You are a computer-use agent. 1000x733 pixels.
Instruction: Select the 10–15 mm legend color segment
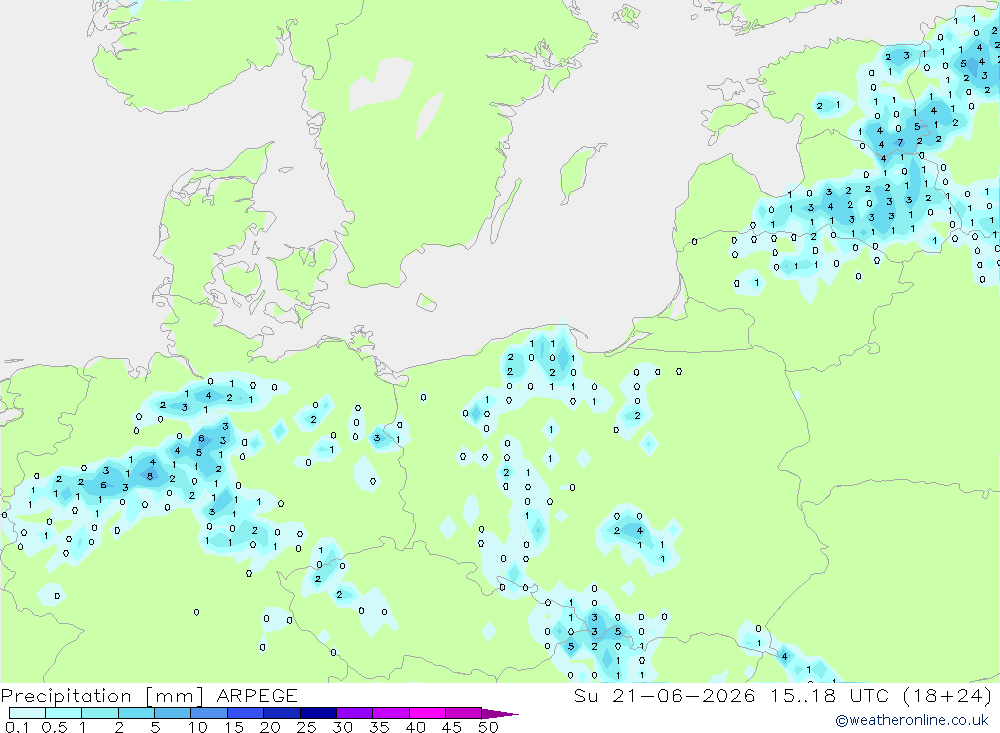pyautogui.click(x=209, y=713)
